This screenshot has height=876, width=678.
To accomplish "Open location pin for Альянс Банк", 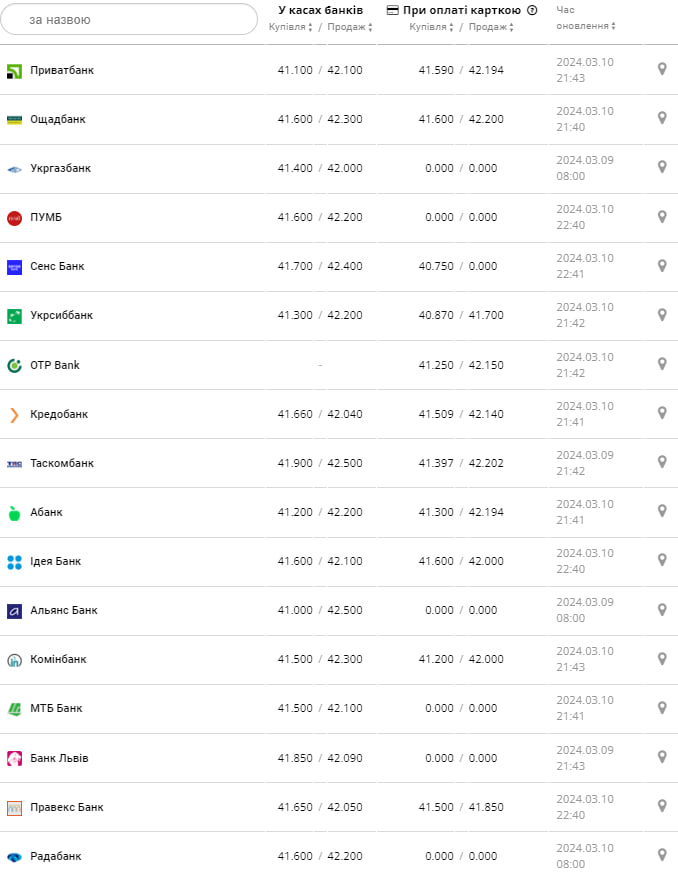I will coord(661,609).
